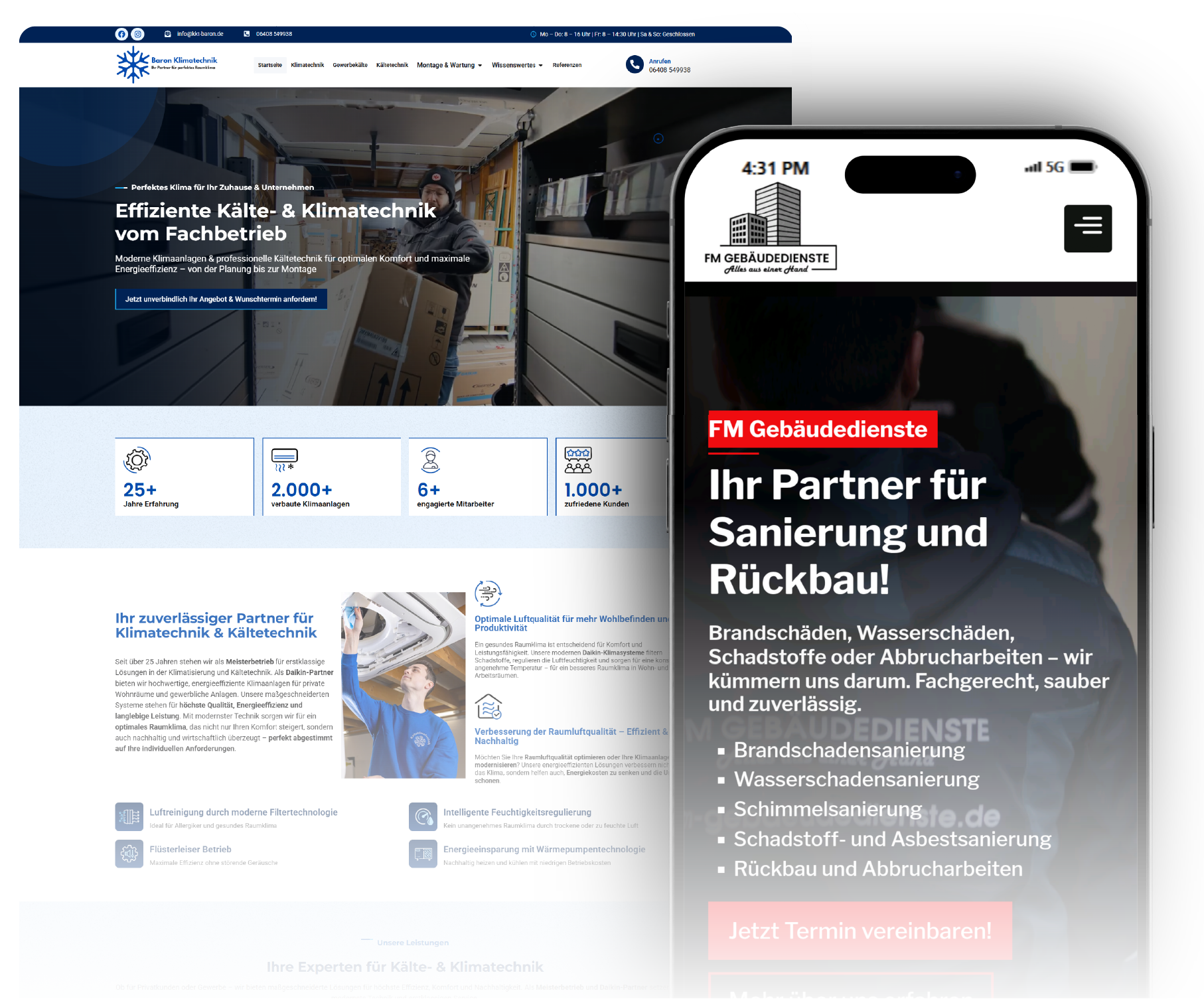Click the small circle marker on hero image
Viewport: 1204px width, 999px height.
pyautogui.click(x=658, y=139)
